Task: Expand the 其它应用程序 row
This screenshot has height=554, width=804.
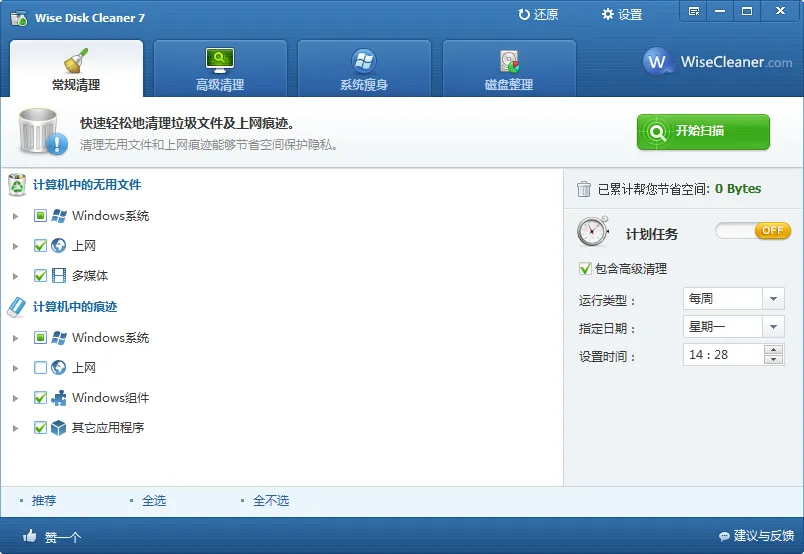Action: (x=15, y=428)
